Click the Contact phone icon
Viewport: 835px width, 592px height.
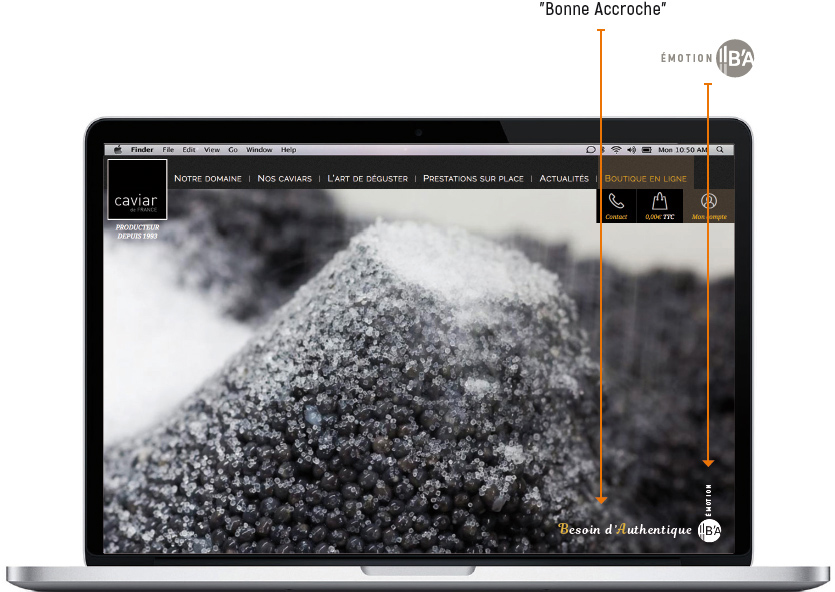point(616,203)
